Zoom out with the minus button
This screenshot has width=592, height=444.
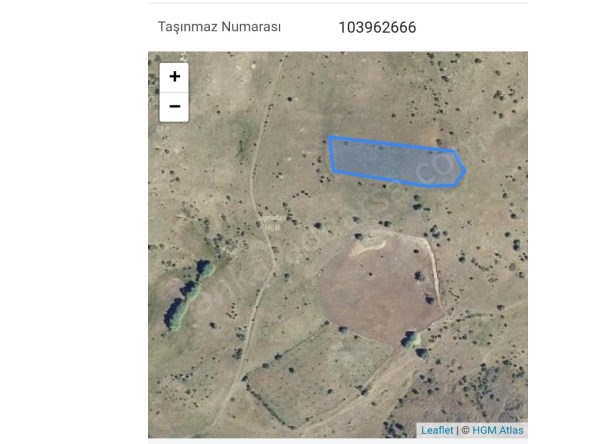174,107
